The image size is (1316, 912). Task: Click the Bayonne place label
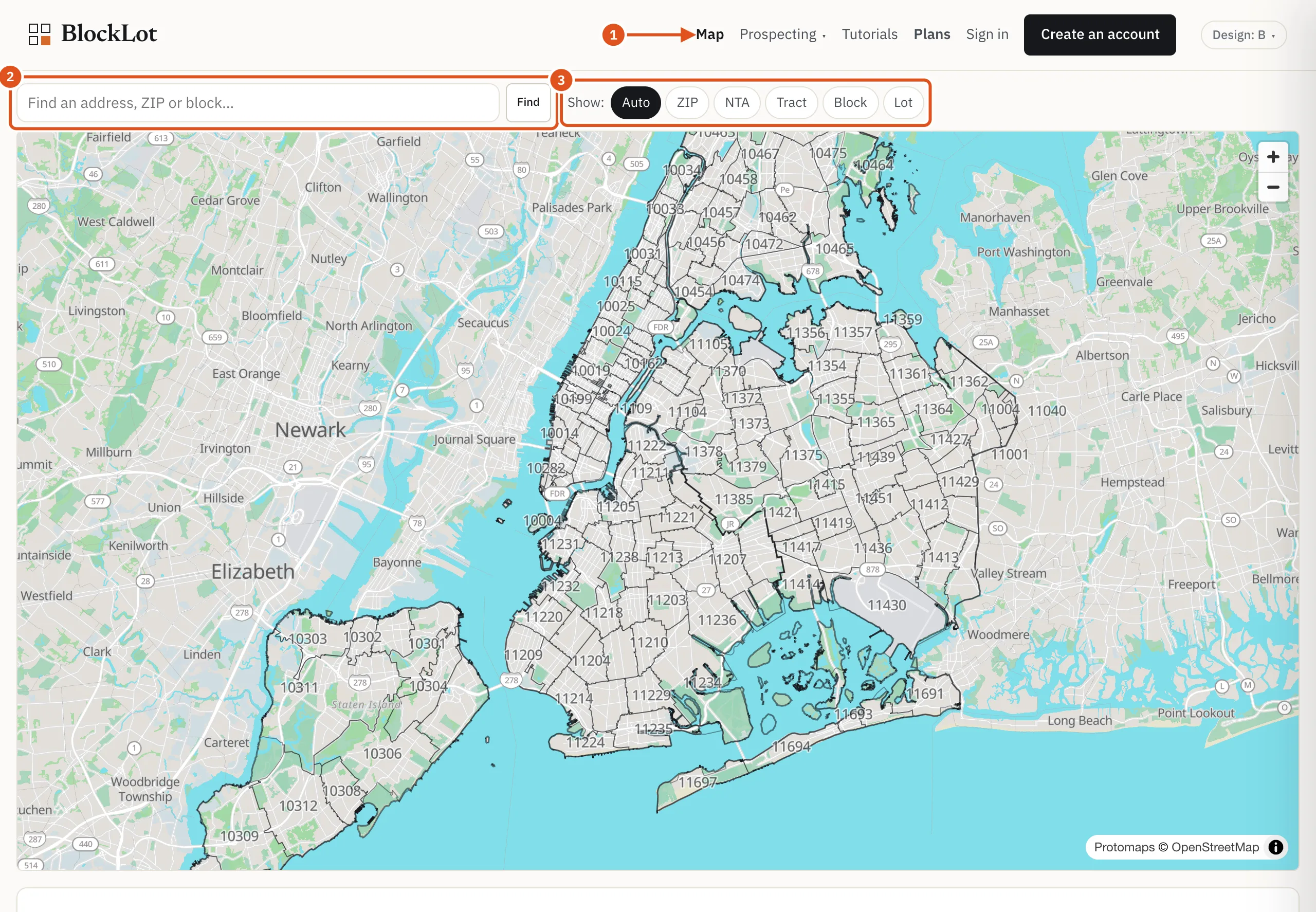[x=396, y=562]
